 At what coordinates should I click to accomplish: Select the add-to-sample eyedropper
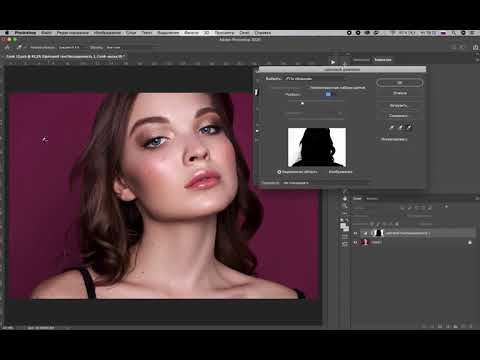point(400,127)
